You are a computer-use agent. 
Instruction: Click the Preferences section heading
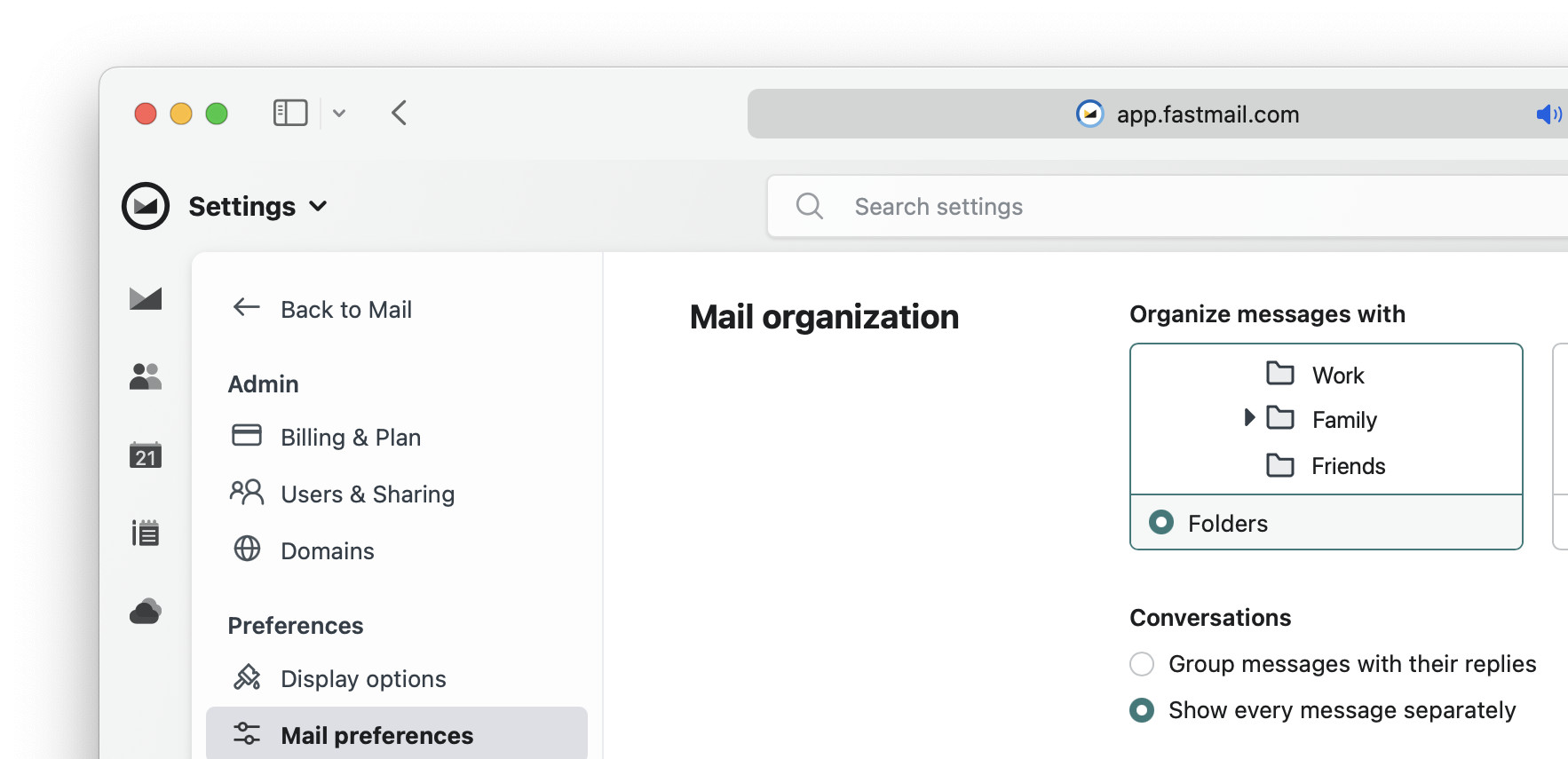coord(296,625)
